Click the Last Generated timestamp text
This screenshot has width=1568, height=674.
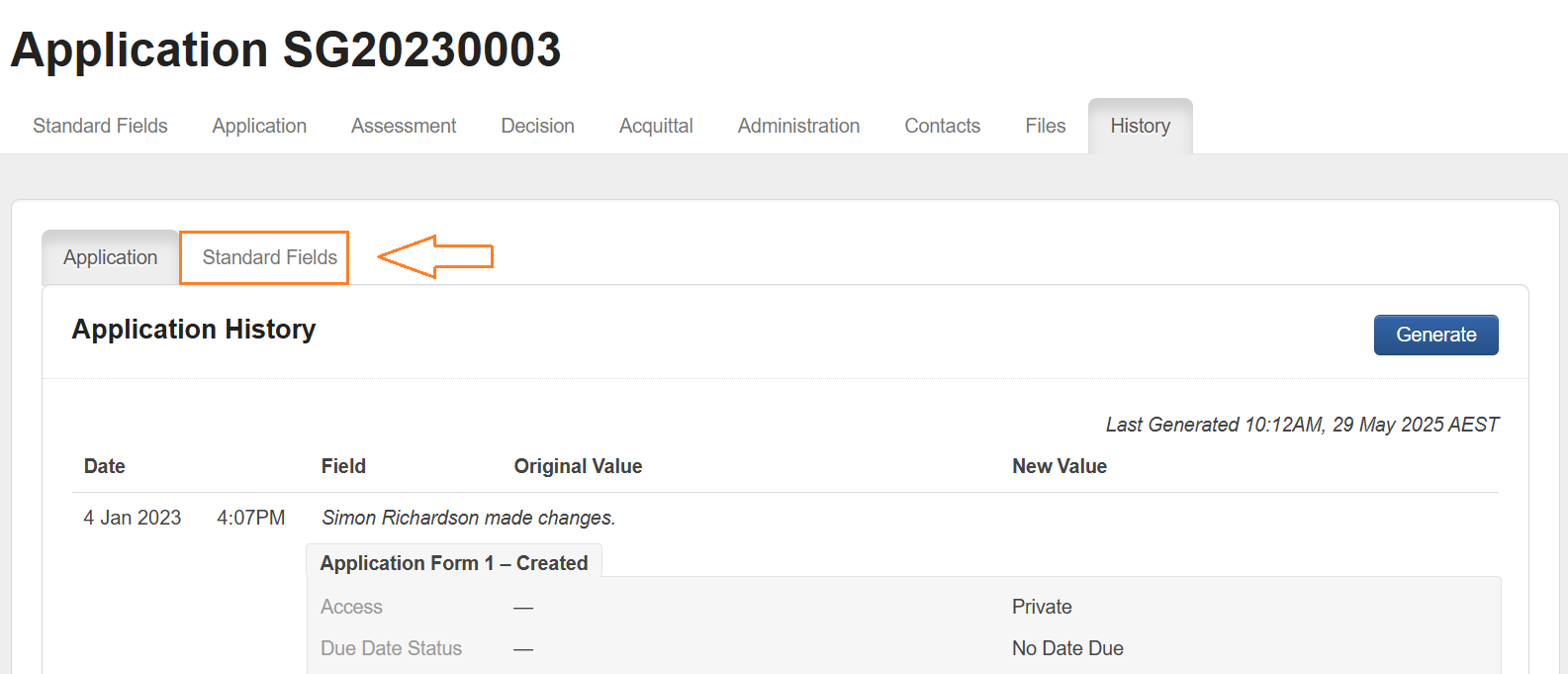coord(1302,425)
